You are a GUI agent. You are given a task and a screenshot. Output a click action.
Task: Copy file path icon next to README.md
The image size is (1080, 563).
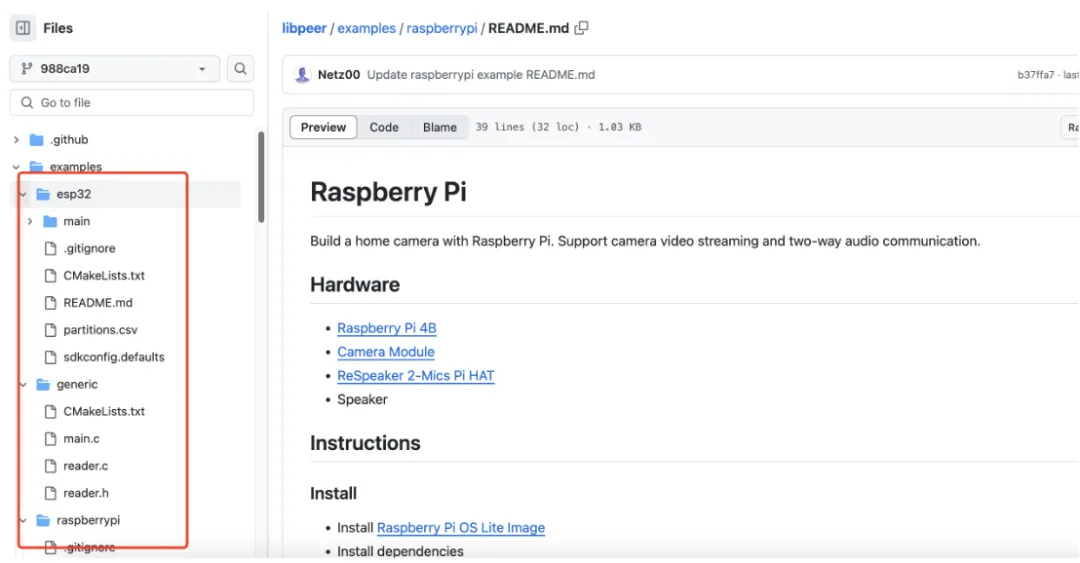pyautogui.click(x=582, y=28)
